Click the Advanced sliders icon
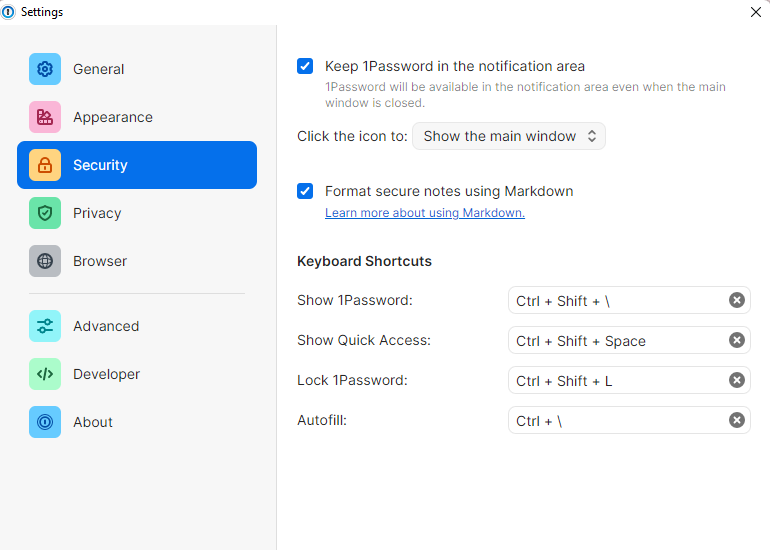Screen dimensions: 770x550 point(45,326)
